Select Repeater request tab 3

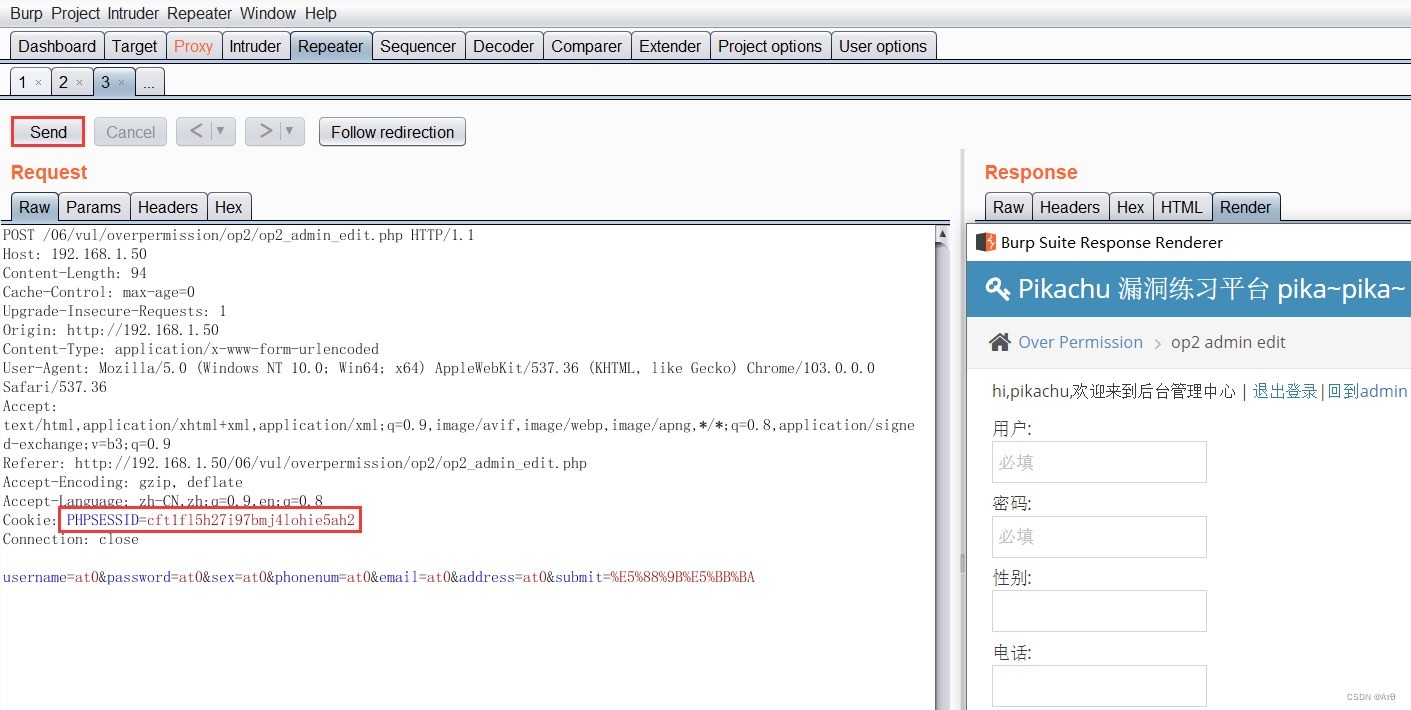pyautogui.click(x=105, y=82)
